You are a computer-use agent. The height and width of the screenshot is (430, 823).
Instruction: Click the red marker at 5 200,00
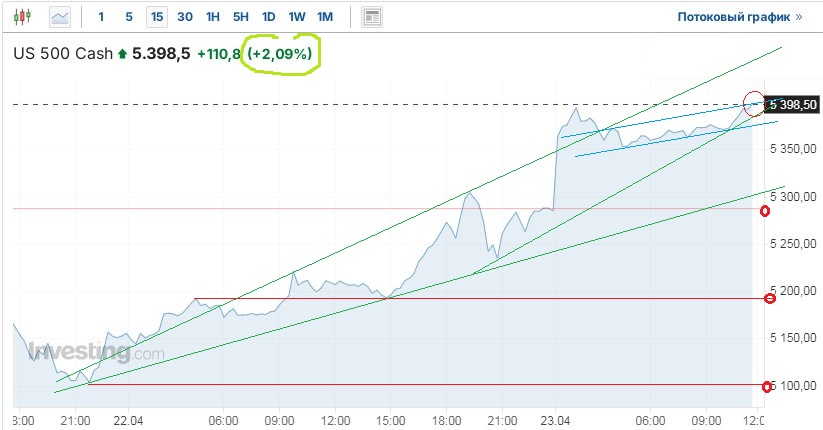(769, 298)
